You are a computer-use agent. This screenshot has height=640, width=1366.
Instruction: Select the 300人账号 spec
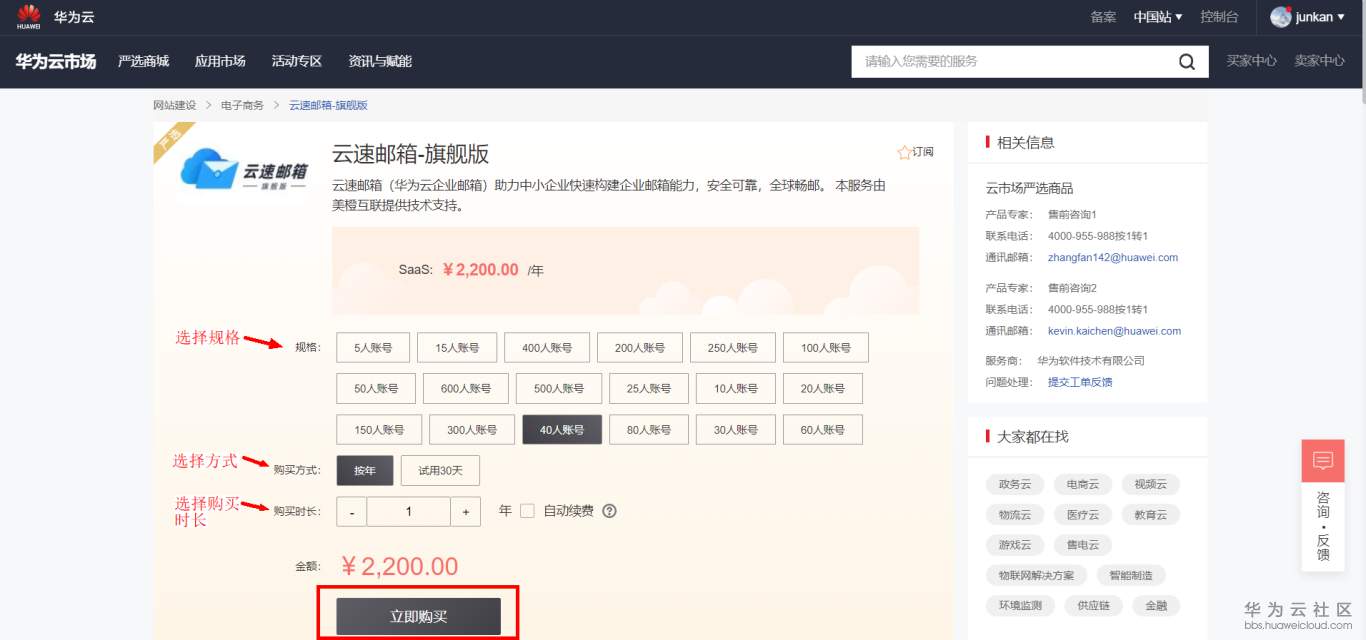tap(472, 430)
